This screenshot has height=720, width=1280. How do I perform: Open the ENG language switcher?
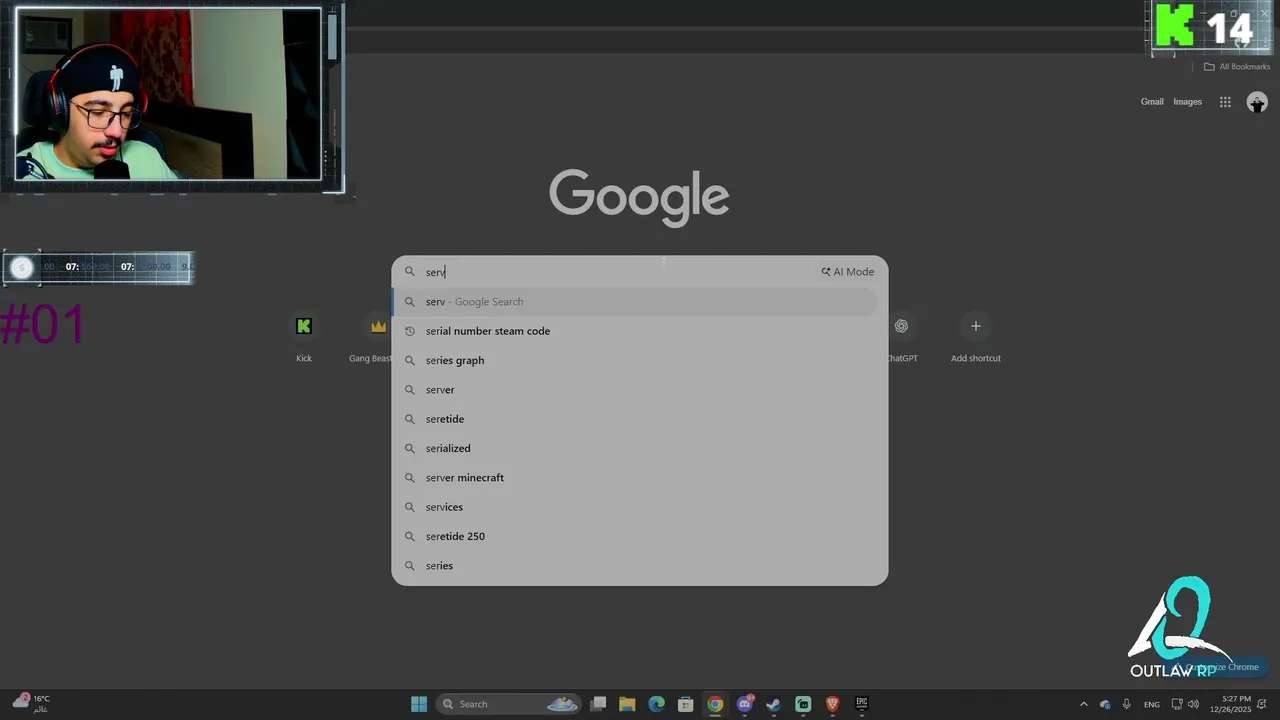click(1152, 704)
